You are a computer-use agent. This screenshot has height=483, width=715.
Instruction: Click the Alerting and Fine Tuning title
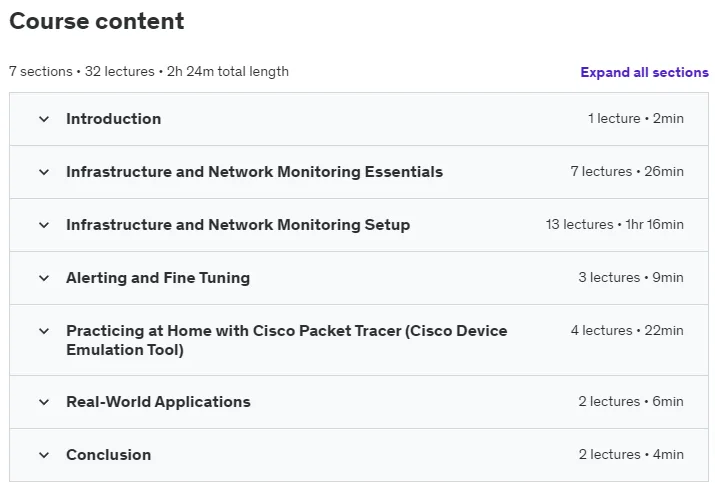pos(158,277)
